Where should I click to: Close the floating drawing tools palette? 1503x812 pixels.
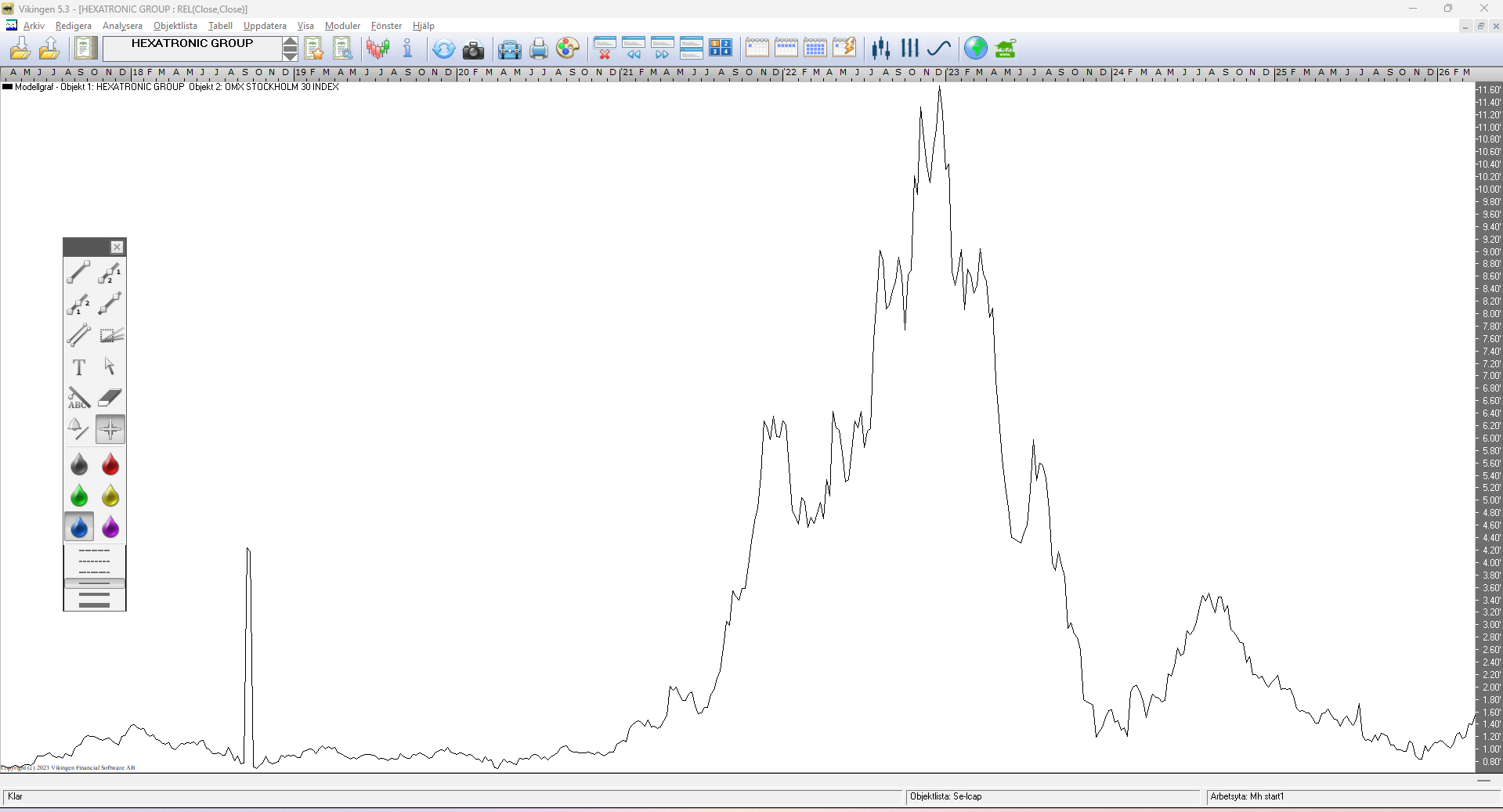117,247
